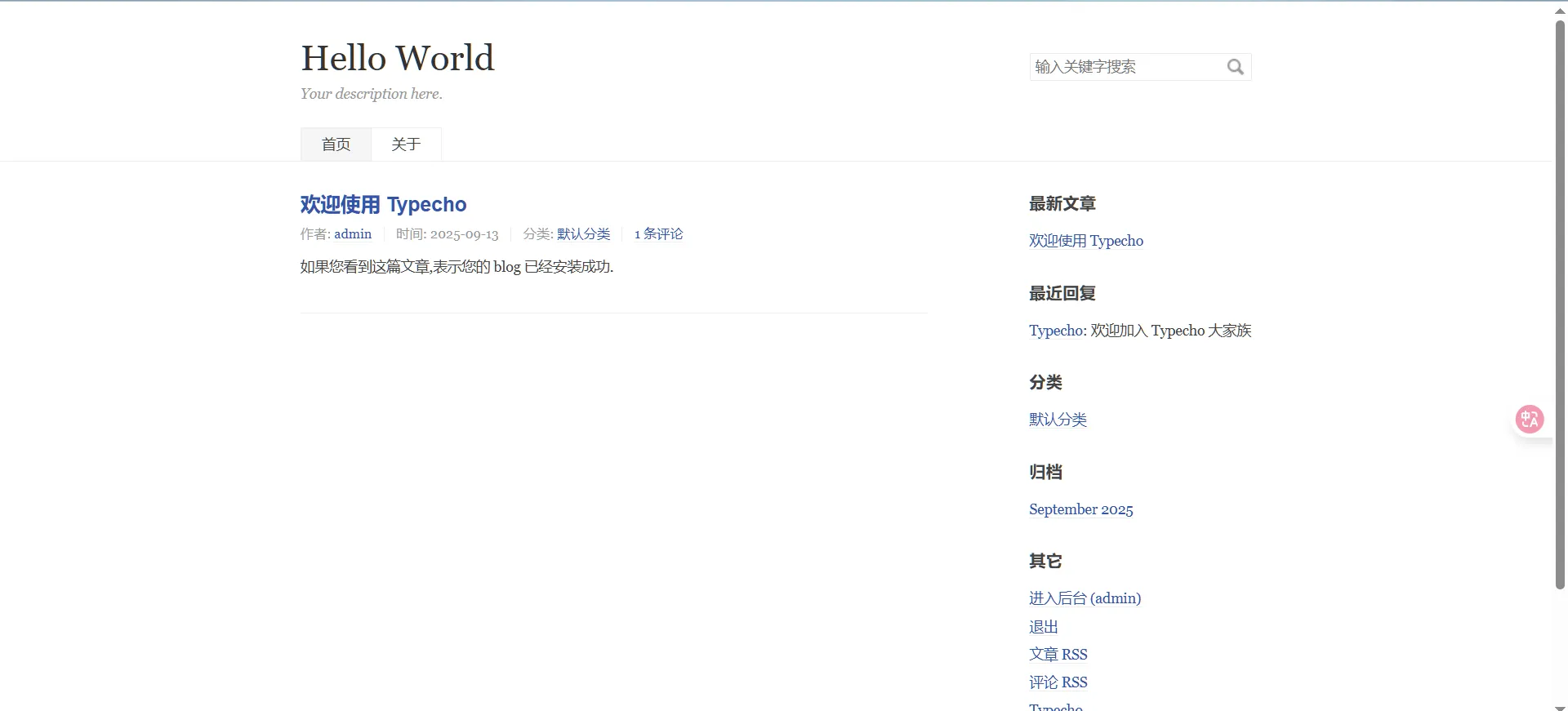Open the post title 欢迎使用 Typecho
1568x711 pixels.
point(383,204)
